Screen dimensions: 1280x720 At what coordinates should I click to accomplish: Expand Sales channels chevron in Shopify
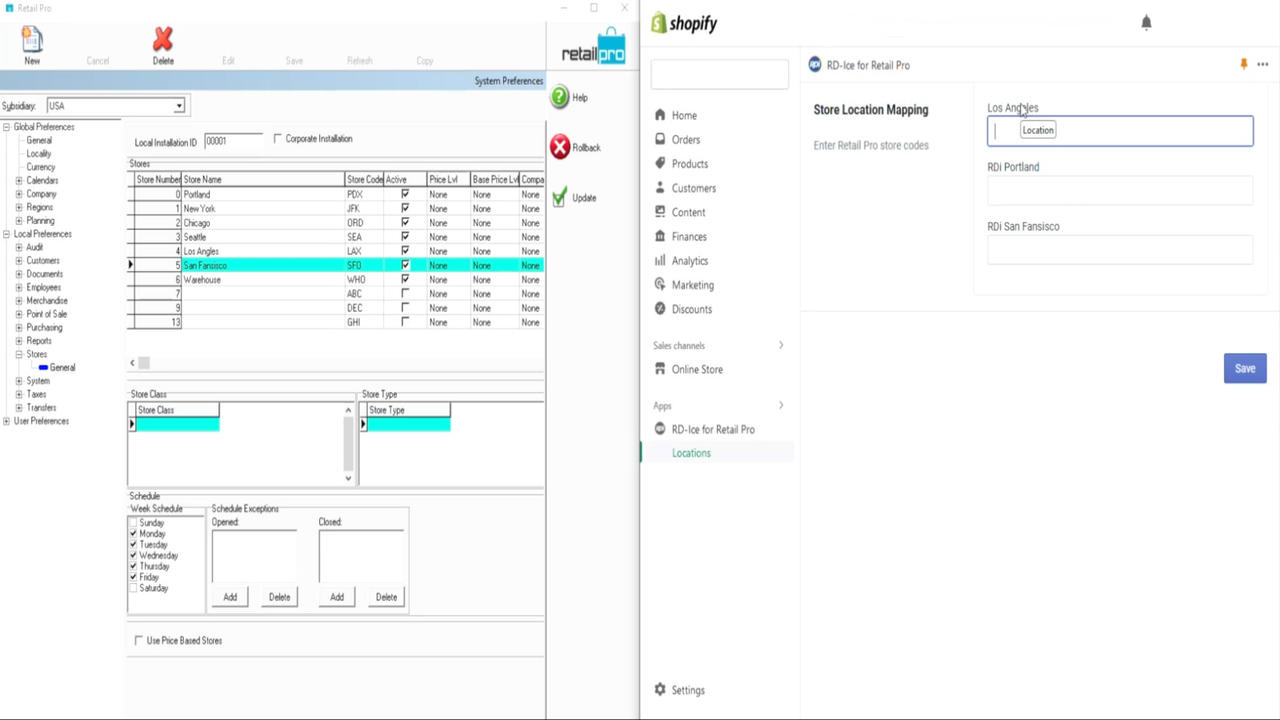[781, 345]
